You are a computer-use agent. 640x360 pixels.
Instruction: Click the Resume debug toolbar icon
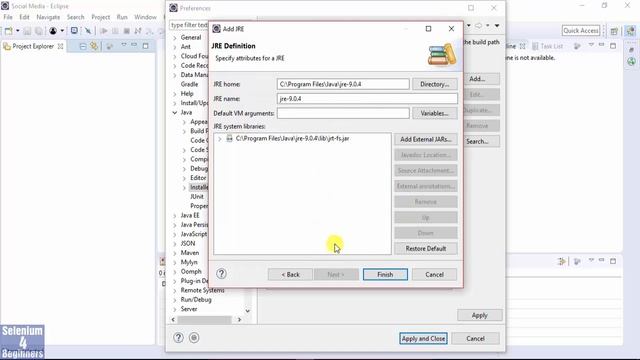pyautogui.click(x=104, y=31)
